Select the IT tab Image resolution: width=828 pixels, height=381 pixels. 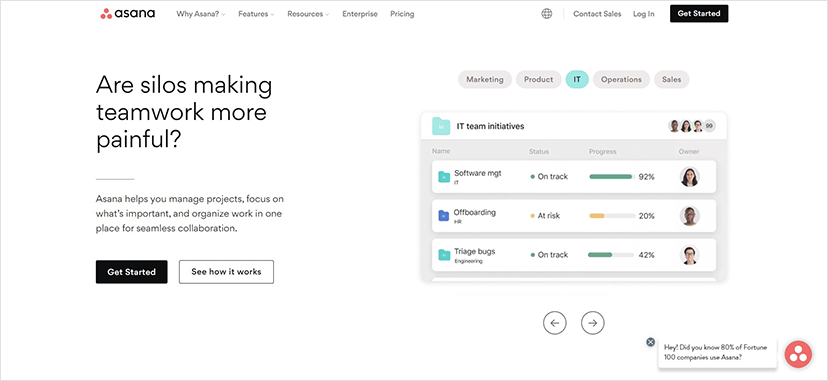coord(577,80)
